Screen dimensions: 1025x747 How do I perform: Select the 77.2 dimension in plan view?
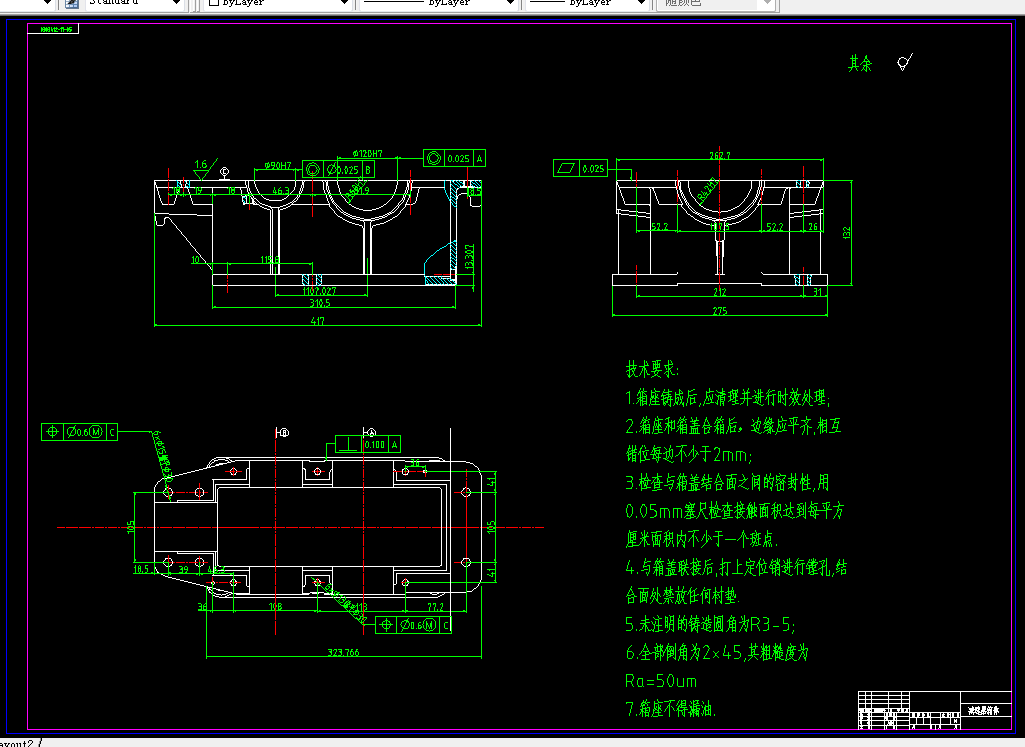coord(435,606)
